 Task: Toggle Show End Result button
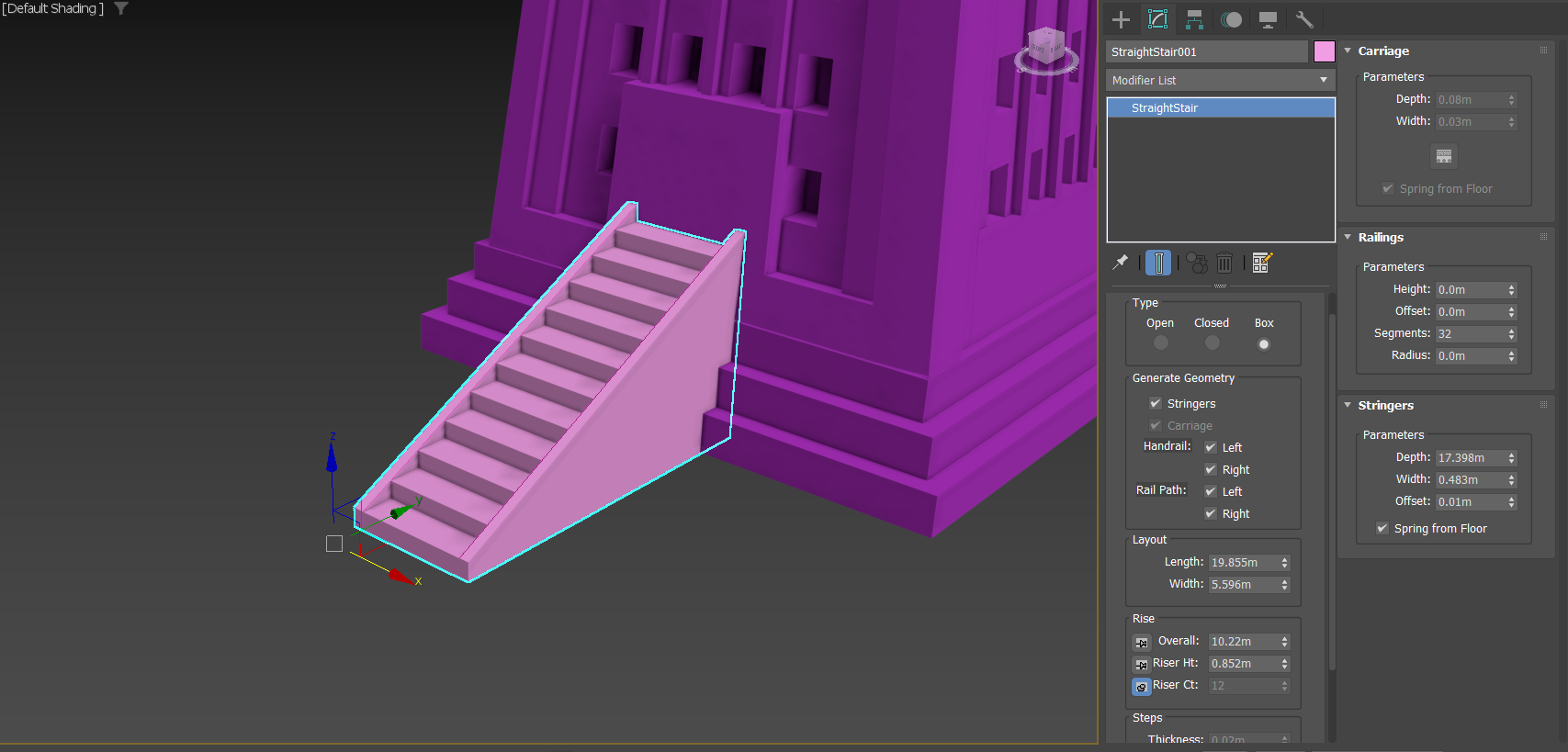1158,263
